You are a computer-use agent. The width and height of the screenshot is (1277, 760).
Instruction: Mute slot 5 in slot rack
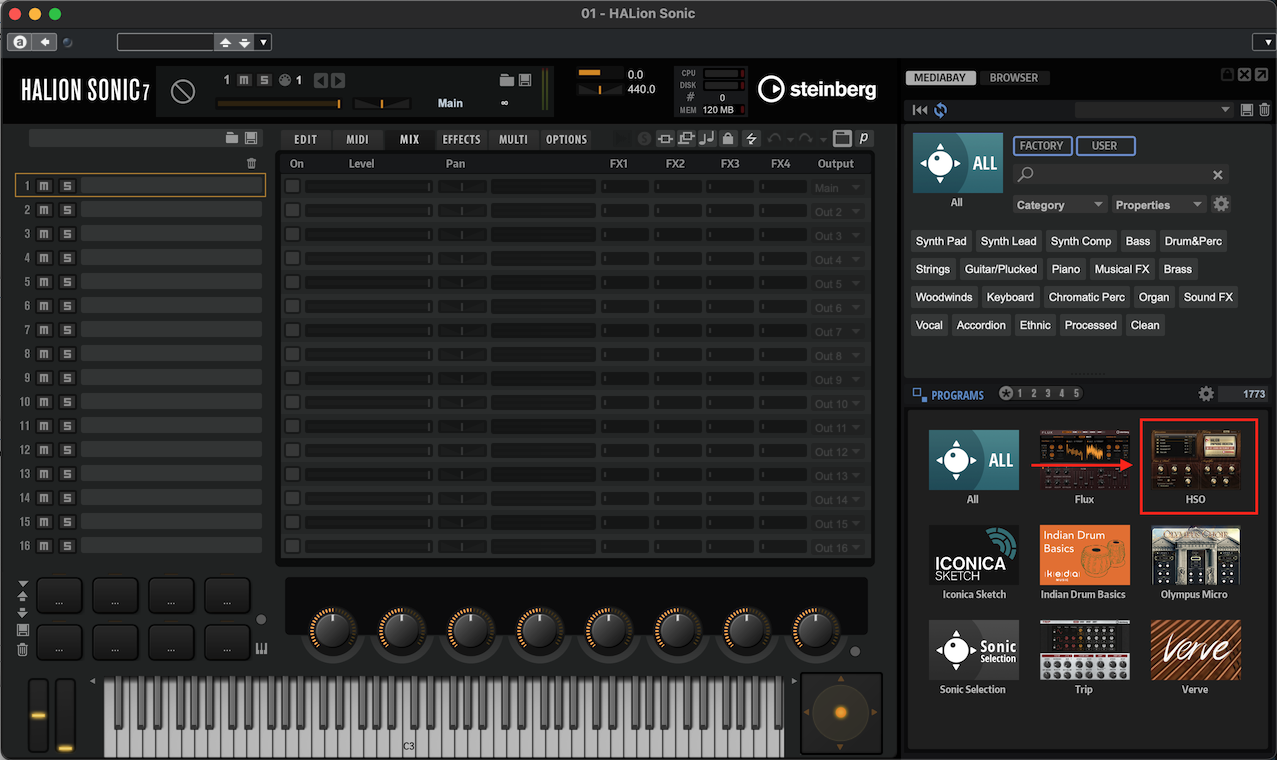click(44, 282)
